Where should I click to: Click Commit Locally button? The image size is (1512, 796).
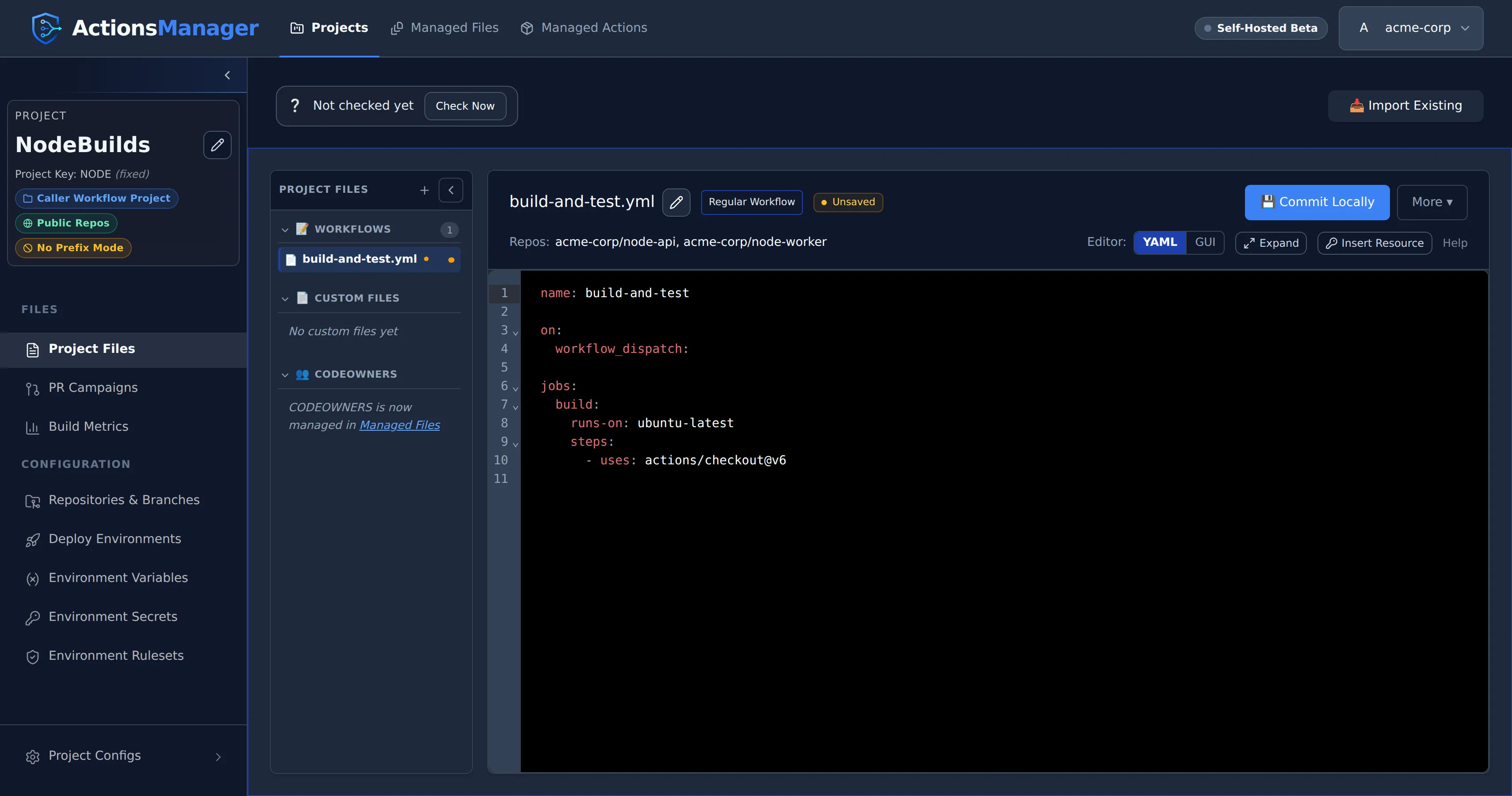(x=1317, y=203)
